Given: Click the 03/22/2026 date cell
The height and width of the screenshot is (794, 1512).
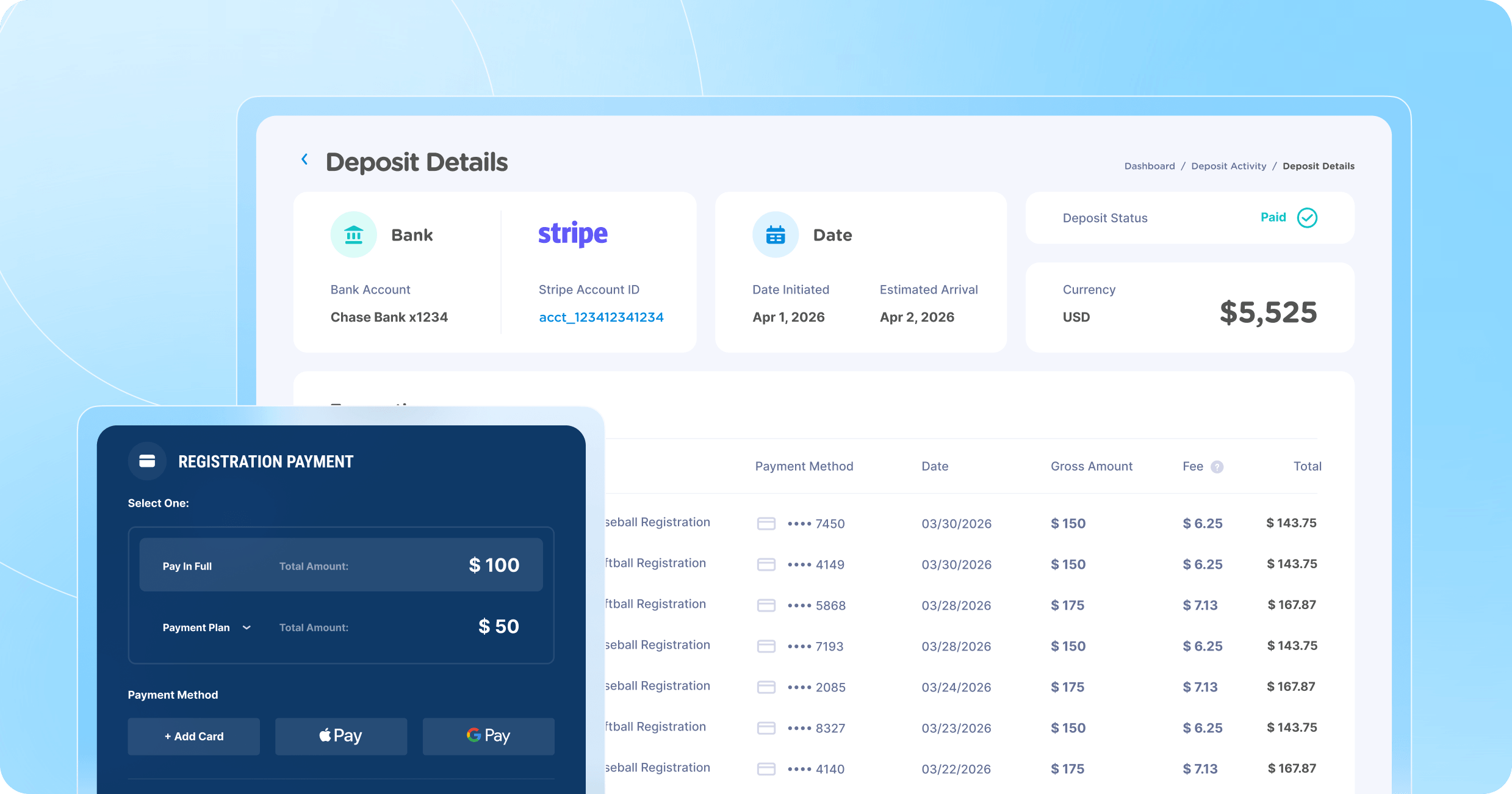Looking at the screenshot, I should [x=956, y=769].
